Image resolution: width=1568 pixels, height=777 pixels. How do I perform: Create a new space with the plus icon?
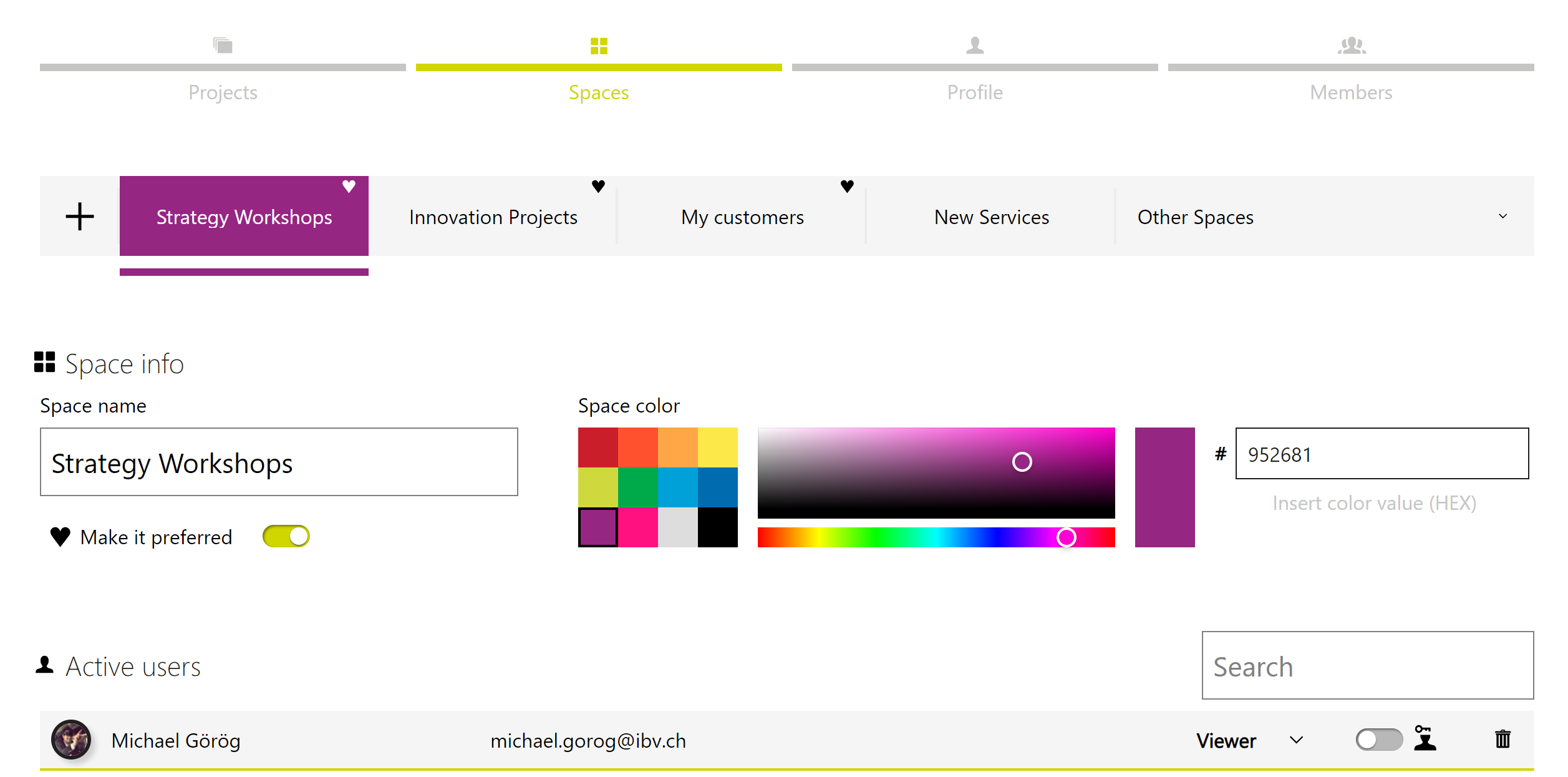click(80, 216)
